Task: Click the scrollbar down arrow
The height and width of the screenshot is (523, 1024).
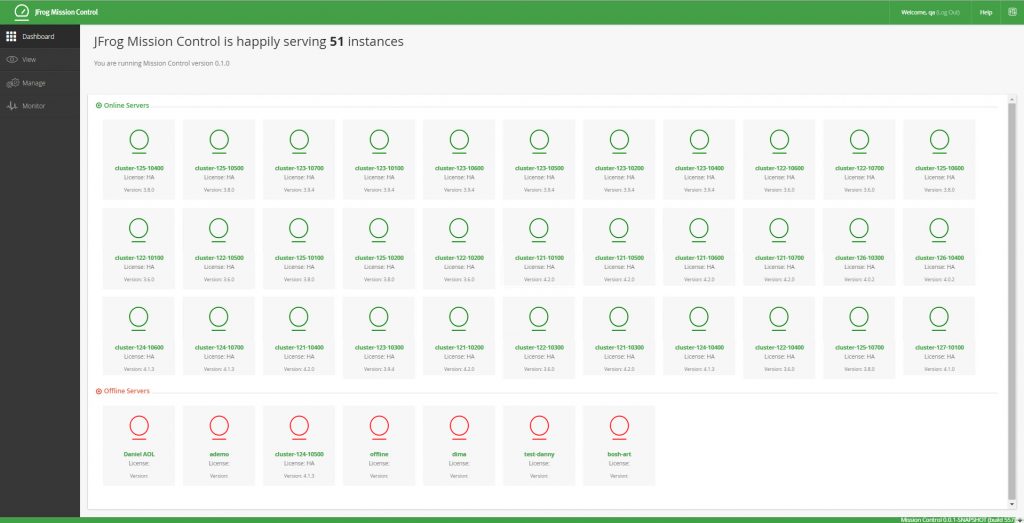Action: point(1012,504)
